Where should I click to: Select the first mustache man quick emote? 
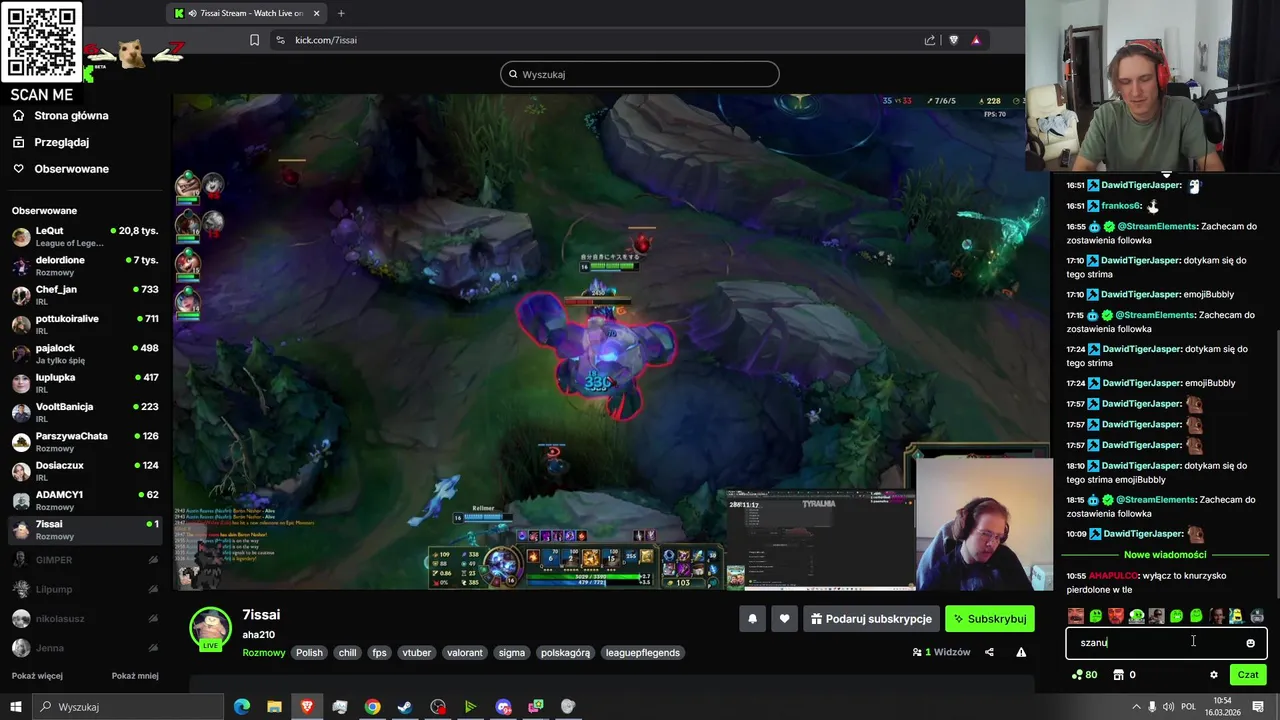tap(1075, 616)
